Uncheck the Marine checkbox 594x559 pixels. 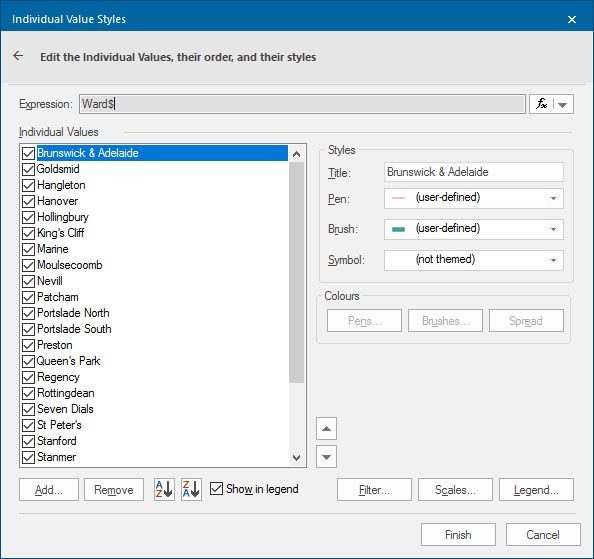[28, 249]
